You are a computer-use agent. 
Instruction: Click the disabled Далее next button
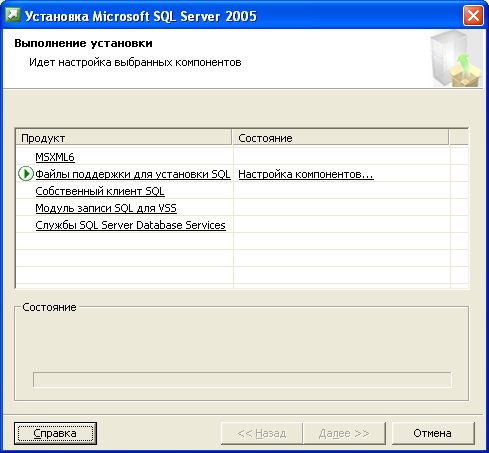click(x=344, y=433)
